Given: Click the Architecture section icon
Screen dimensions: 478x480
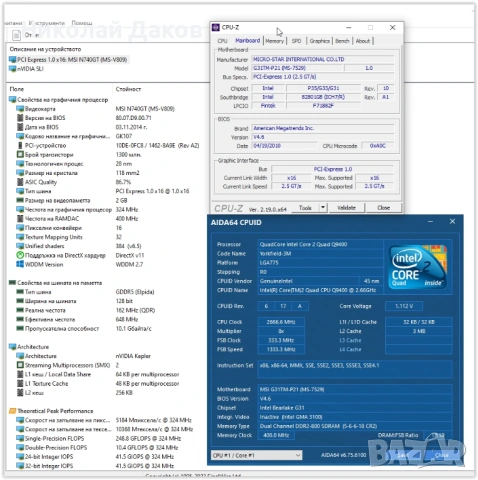Looking at the screenshot, I should [x=13, y=347].
